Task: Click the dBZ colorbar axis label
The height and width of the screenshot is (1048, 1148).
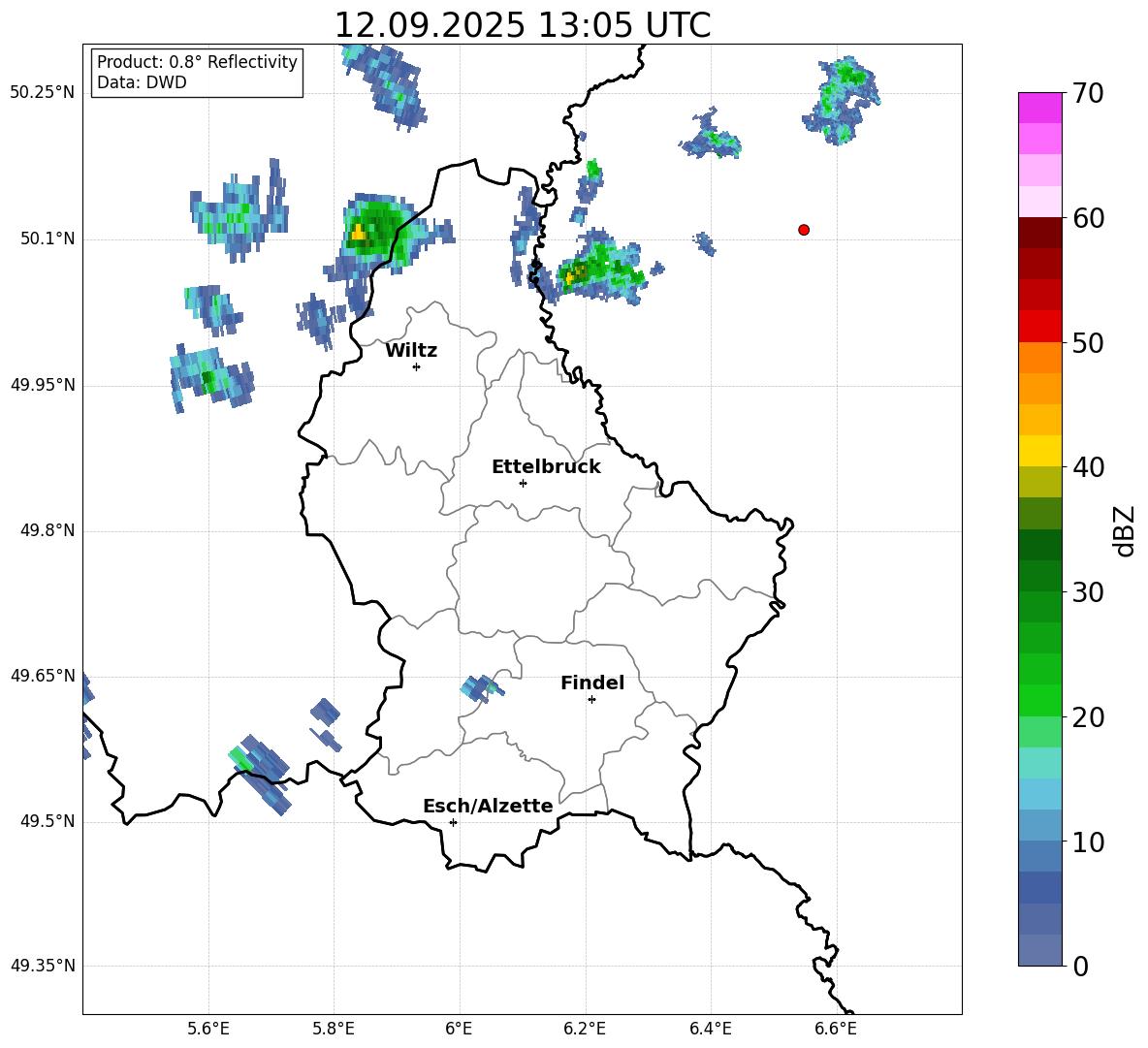Action: pyautogui.click(x=1125, y=530)
